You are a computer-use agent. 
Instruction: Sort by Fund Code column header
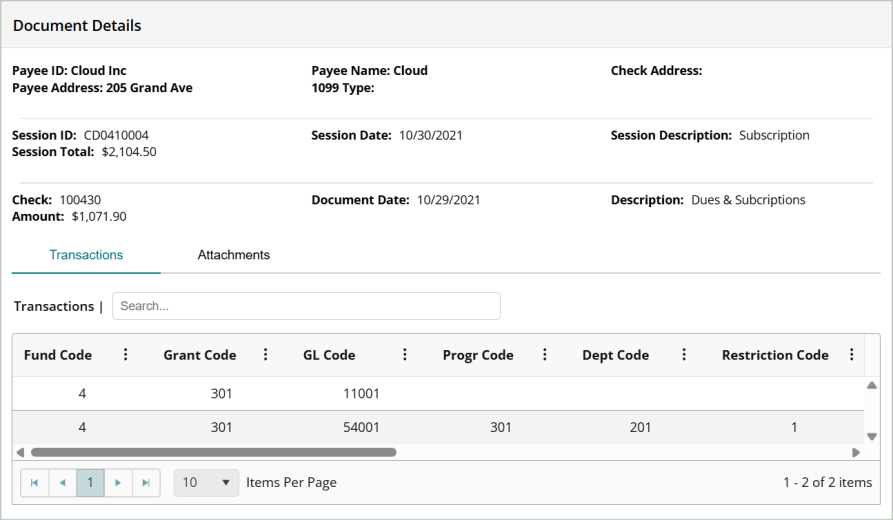(58, 355)
